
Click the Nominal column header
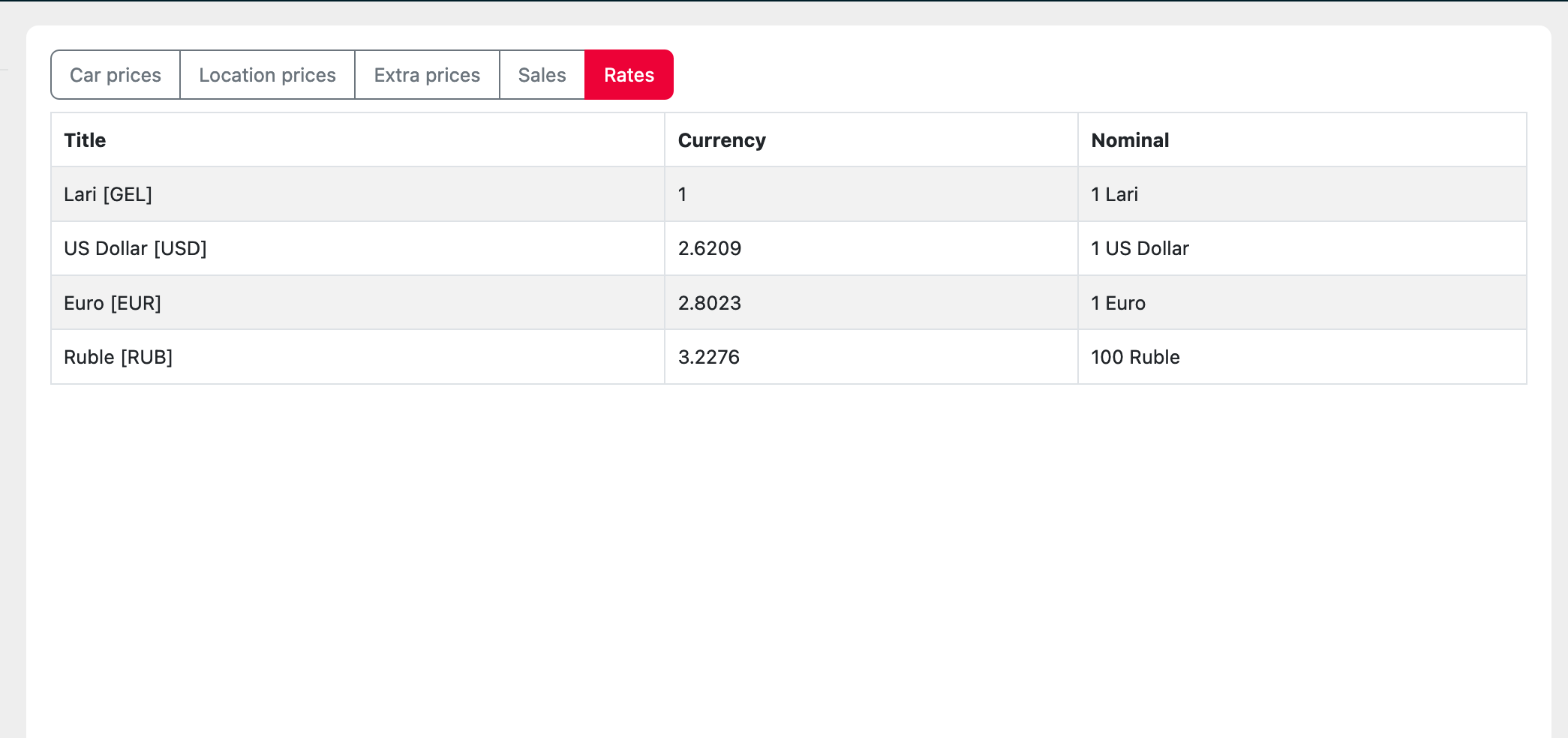[1130, 140]
